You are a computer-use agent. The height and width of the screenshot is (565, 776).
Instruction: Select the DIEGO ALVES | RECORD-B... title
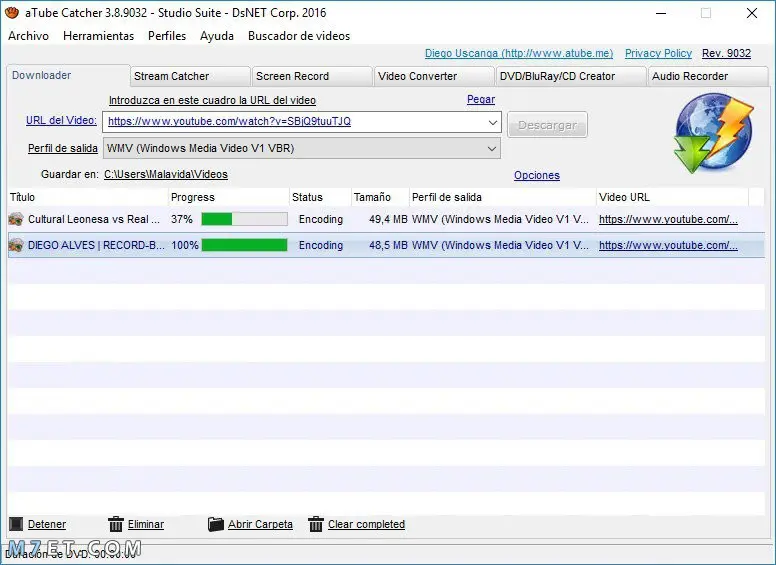pyautogui.click(x=96, y=245)
